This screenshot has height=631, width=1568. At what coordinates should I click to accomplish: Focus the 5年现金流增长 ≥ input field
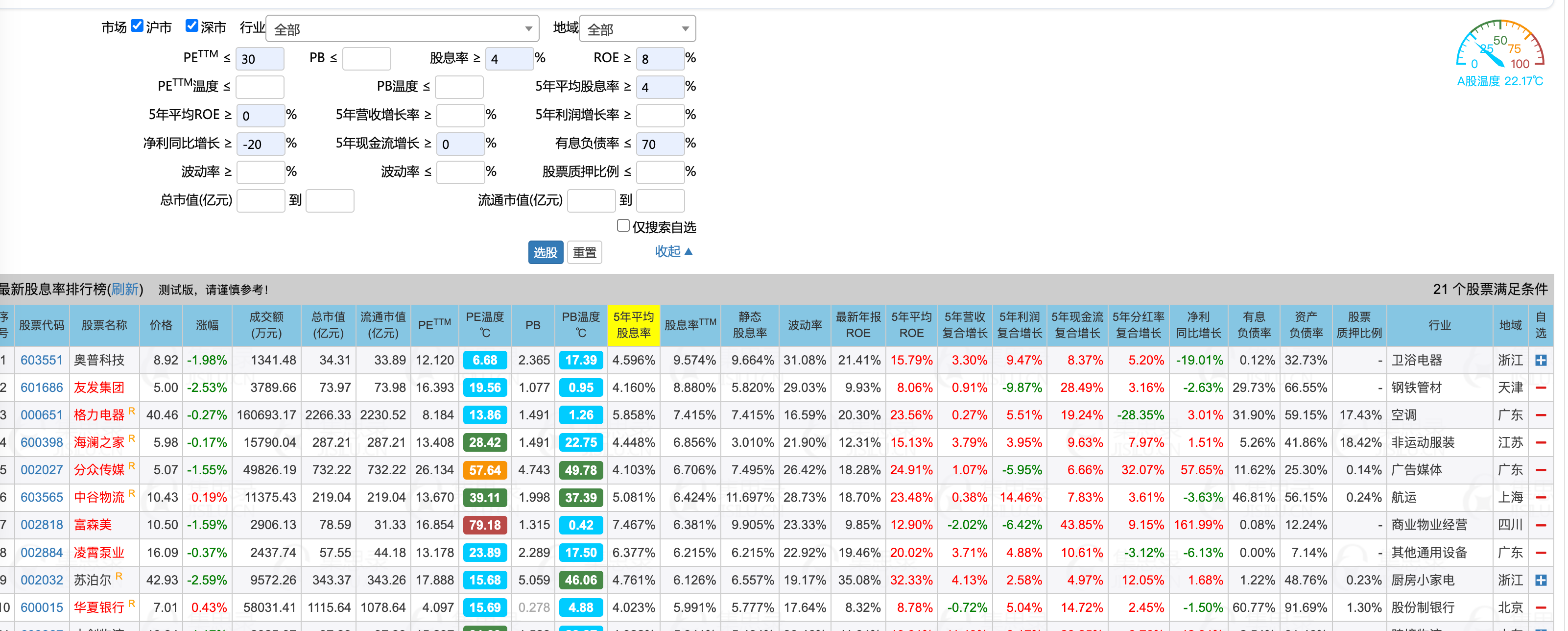coord(461,144)
